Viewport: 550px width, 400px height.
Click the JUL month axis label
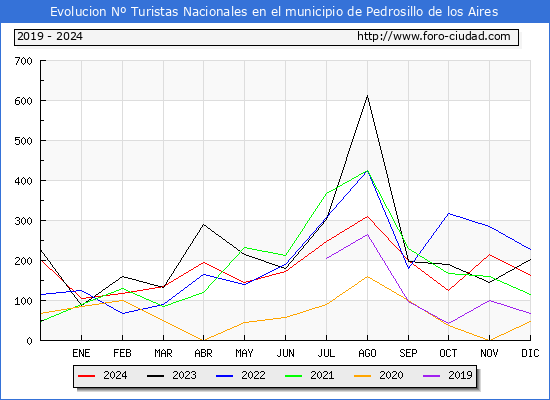pos(326,353)
